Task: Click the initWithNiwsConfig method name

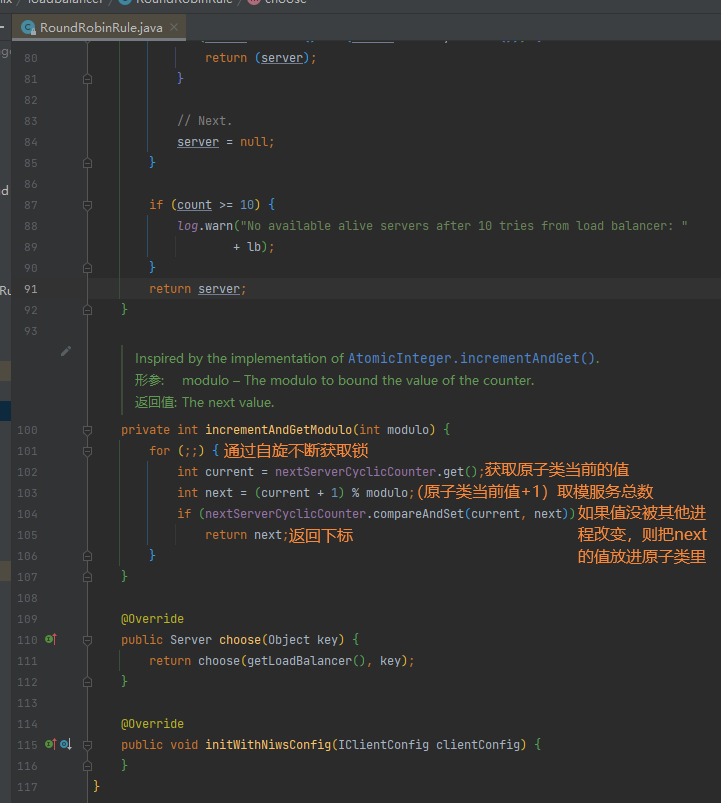Action: click(x=268, y=745)
